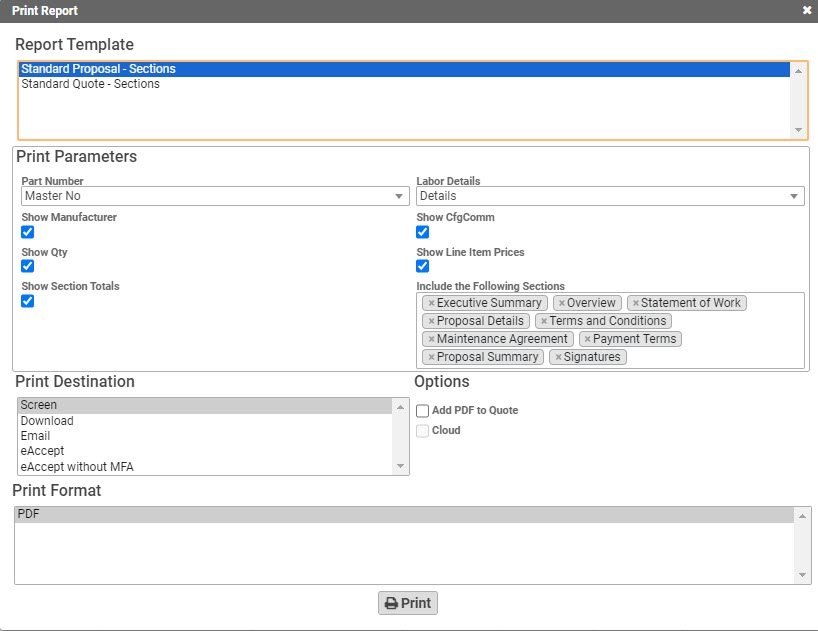The width and height of the screenshot is (818, 631).
Task: Select PDF in Print Format list
Action: click(28, 514)
